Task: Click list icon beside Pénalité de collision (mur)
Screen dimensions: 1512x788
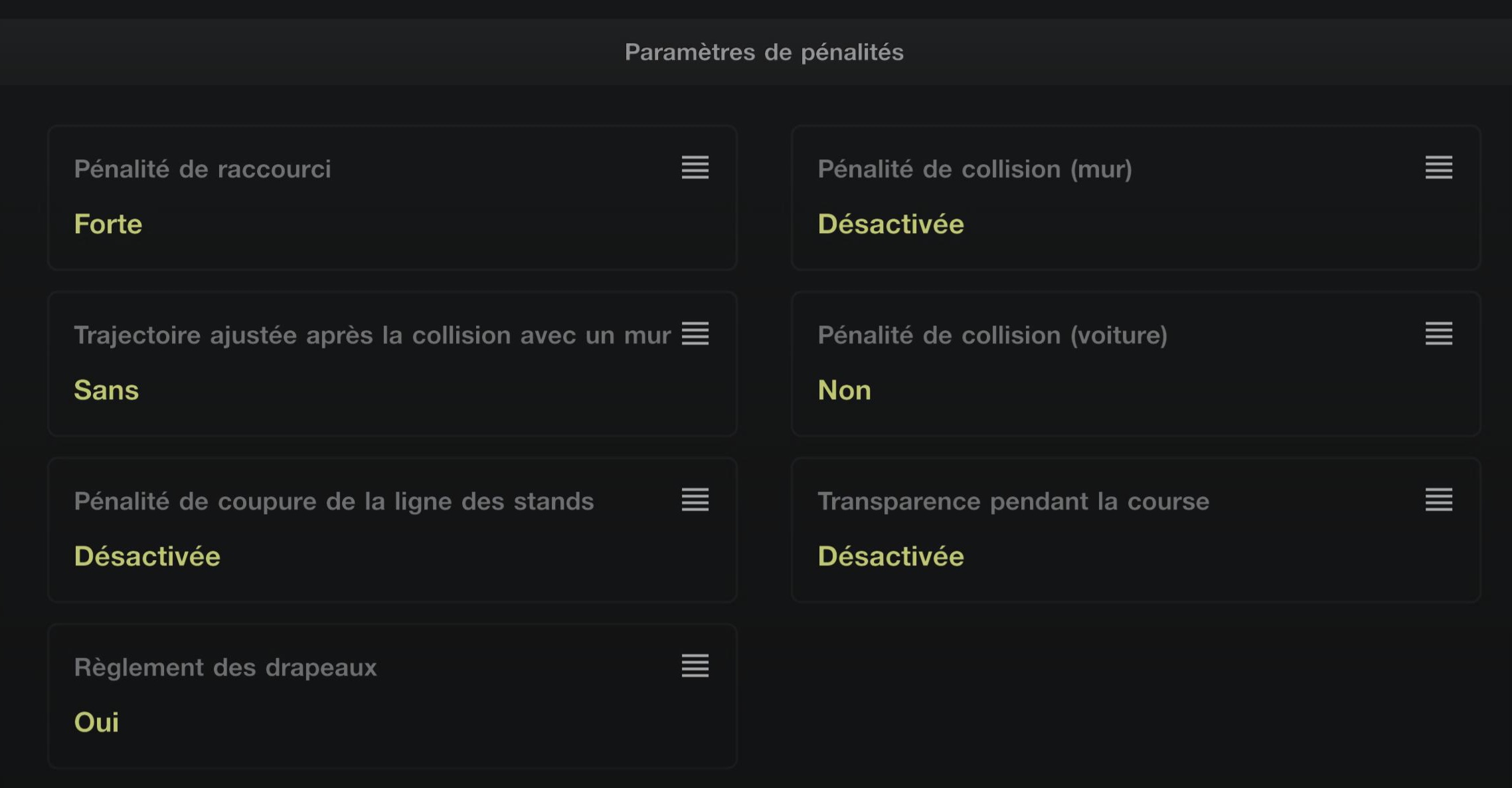Action: (x=1438, y=167)
